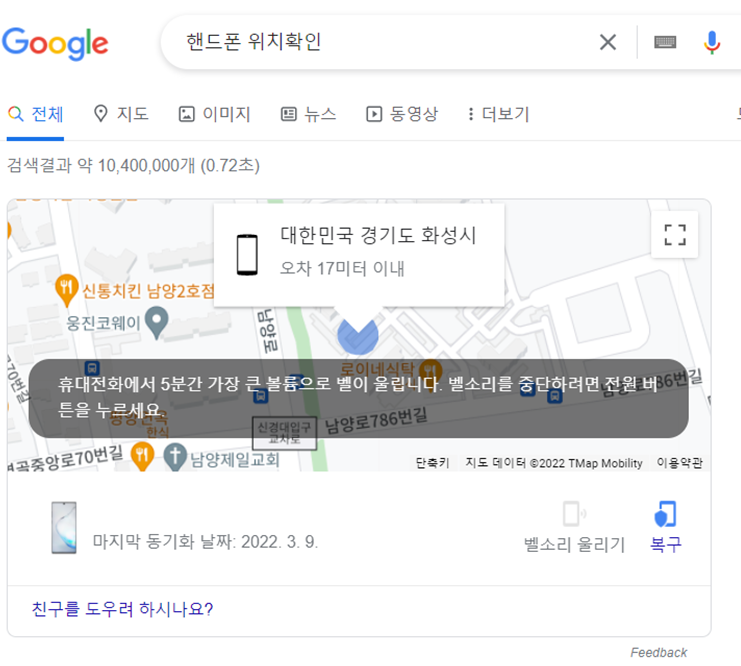Click the ringing notification toast message

click(x=358, y=398)
